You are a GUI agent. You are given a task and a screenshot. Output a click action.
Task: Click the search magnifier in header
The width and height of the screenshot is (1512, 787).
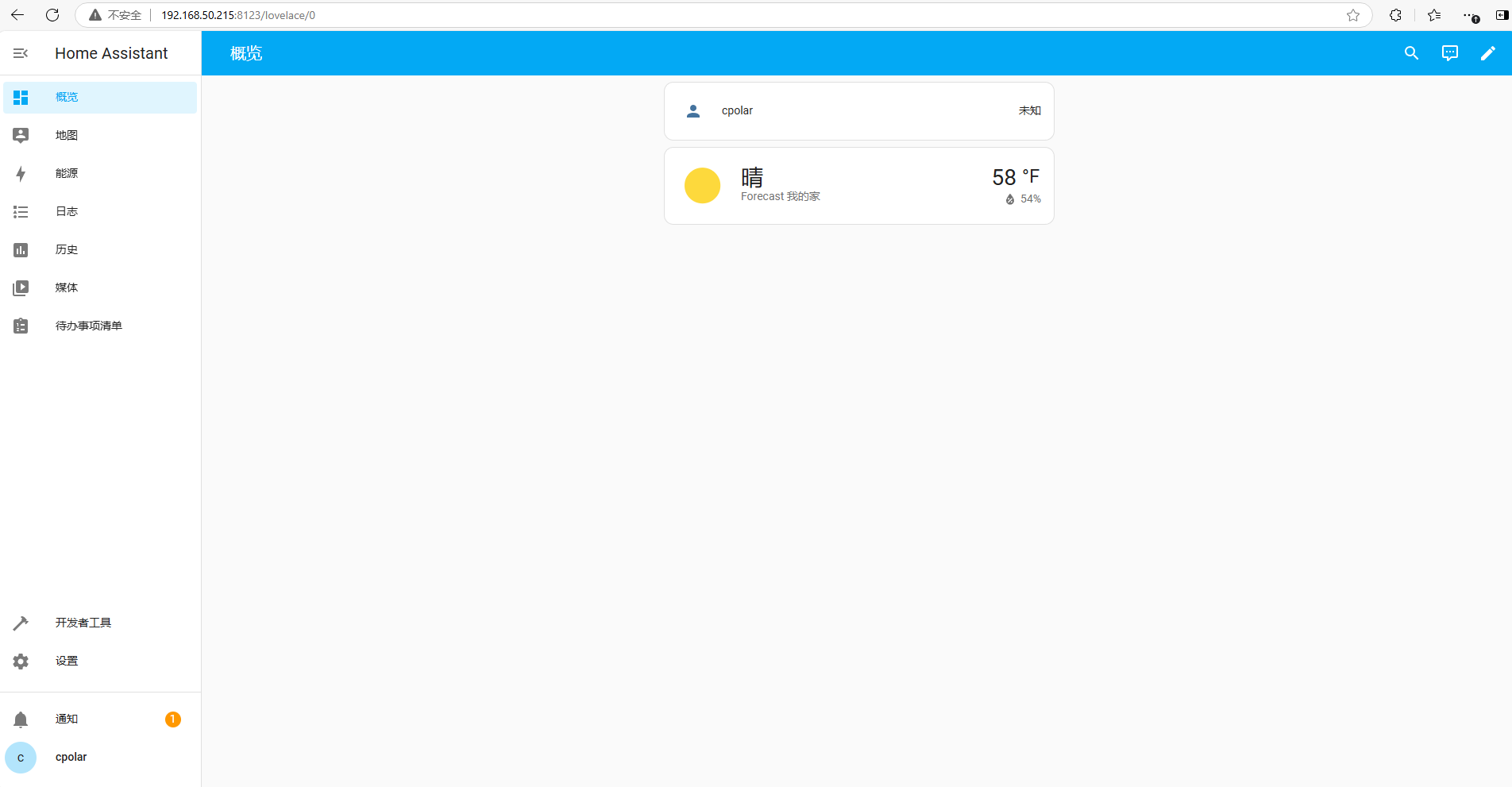[1411, 53]
